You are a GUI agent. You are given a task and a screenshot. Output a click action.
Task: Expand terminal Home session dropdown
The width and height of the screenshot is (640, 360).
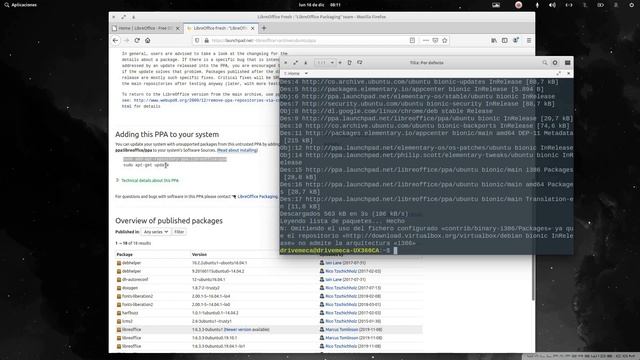[306, 73]
